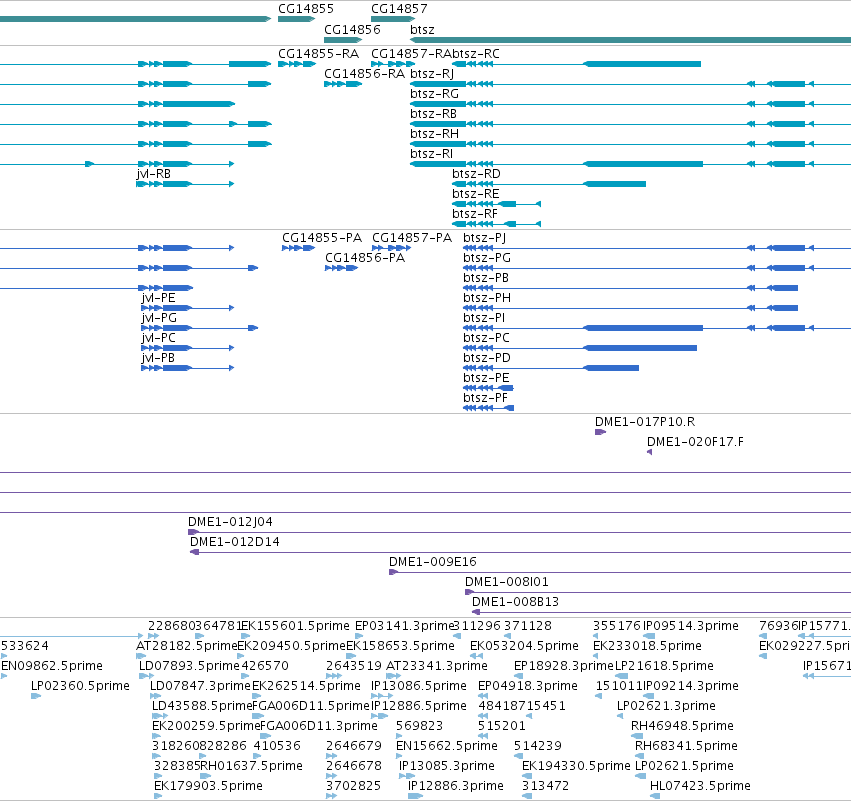Open the btsz-PD protein label
This screenshot has height=801, width=851.
pos(487,358)
